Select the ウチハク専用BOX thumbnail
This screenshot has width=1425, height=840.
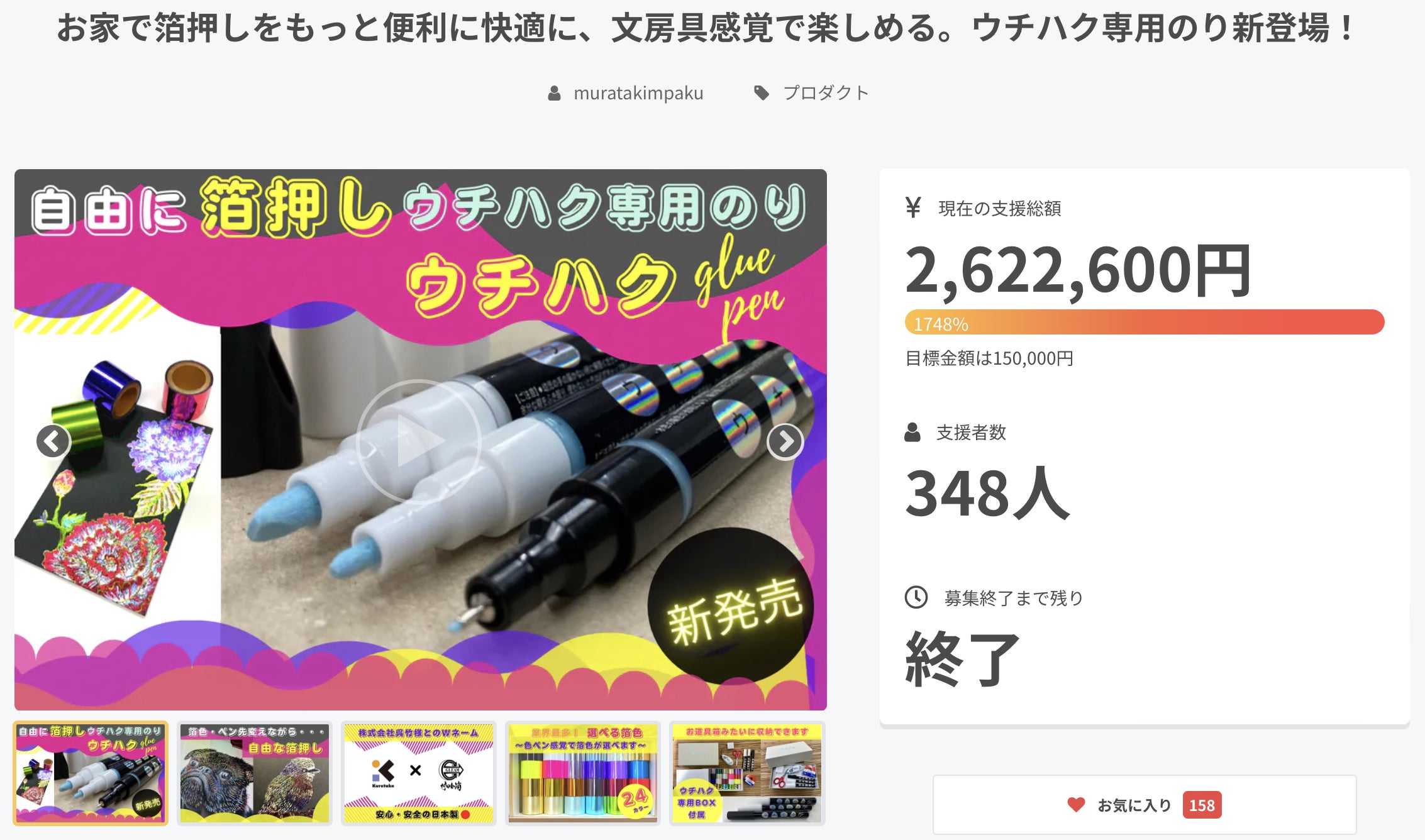747,773
